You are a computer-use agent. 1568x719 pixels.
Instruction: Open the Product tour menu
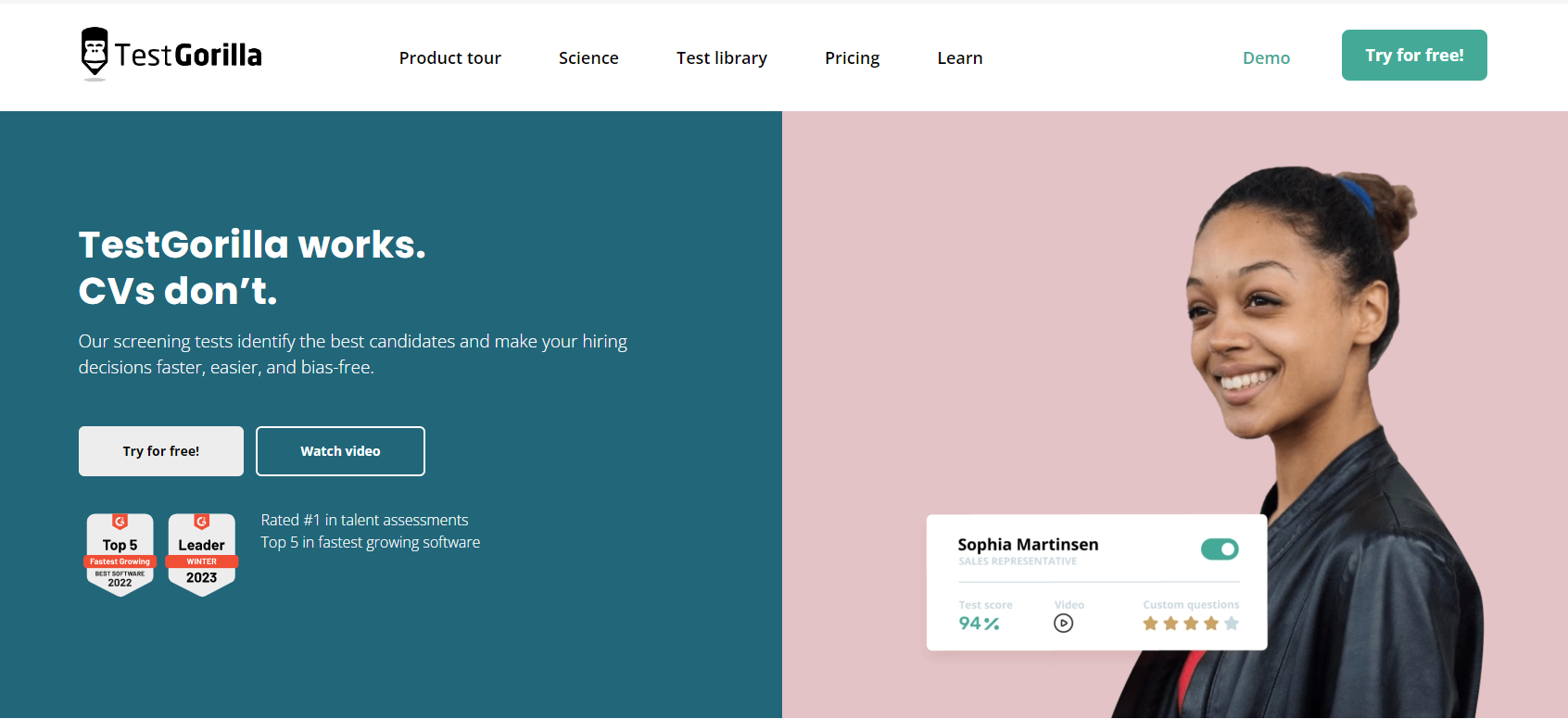pos(450,57)
